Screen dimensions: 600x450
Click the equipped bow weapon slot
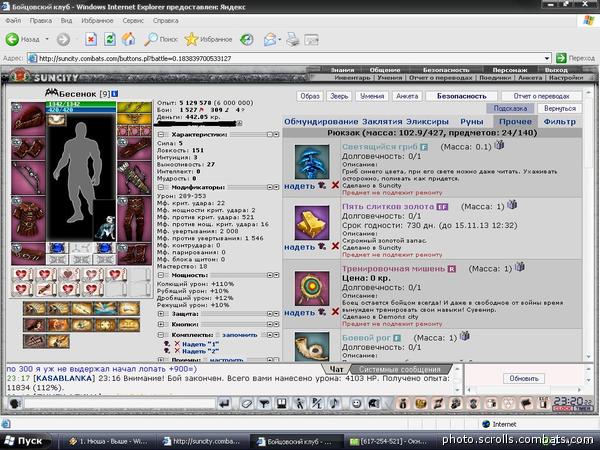[28, 178]
